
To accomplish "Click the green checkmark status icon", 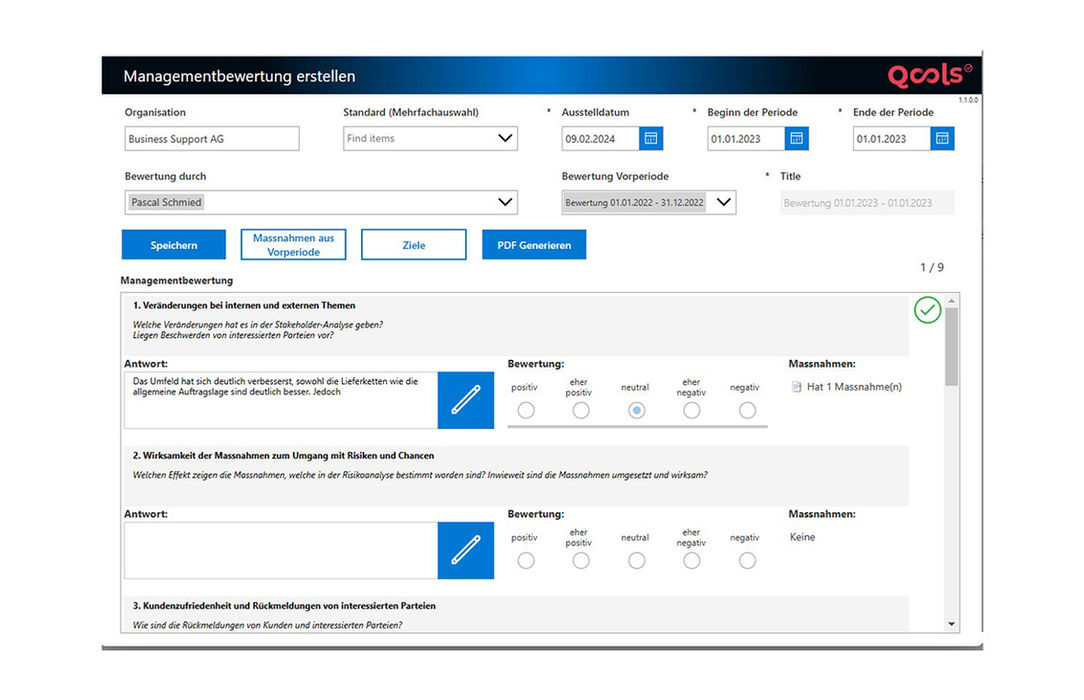I will tap(927, 310).
